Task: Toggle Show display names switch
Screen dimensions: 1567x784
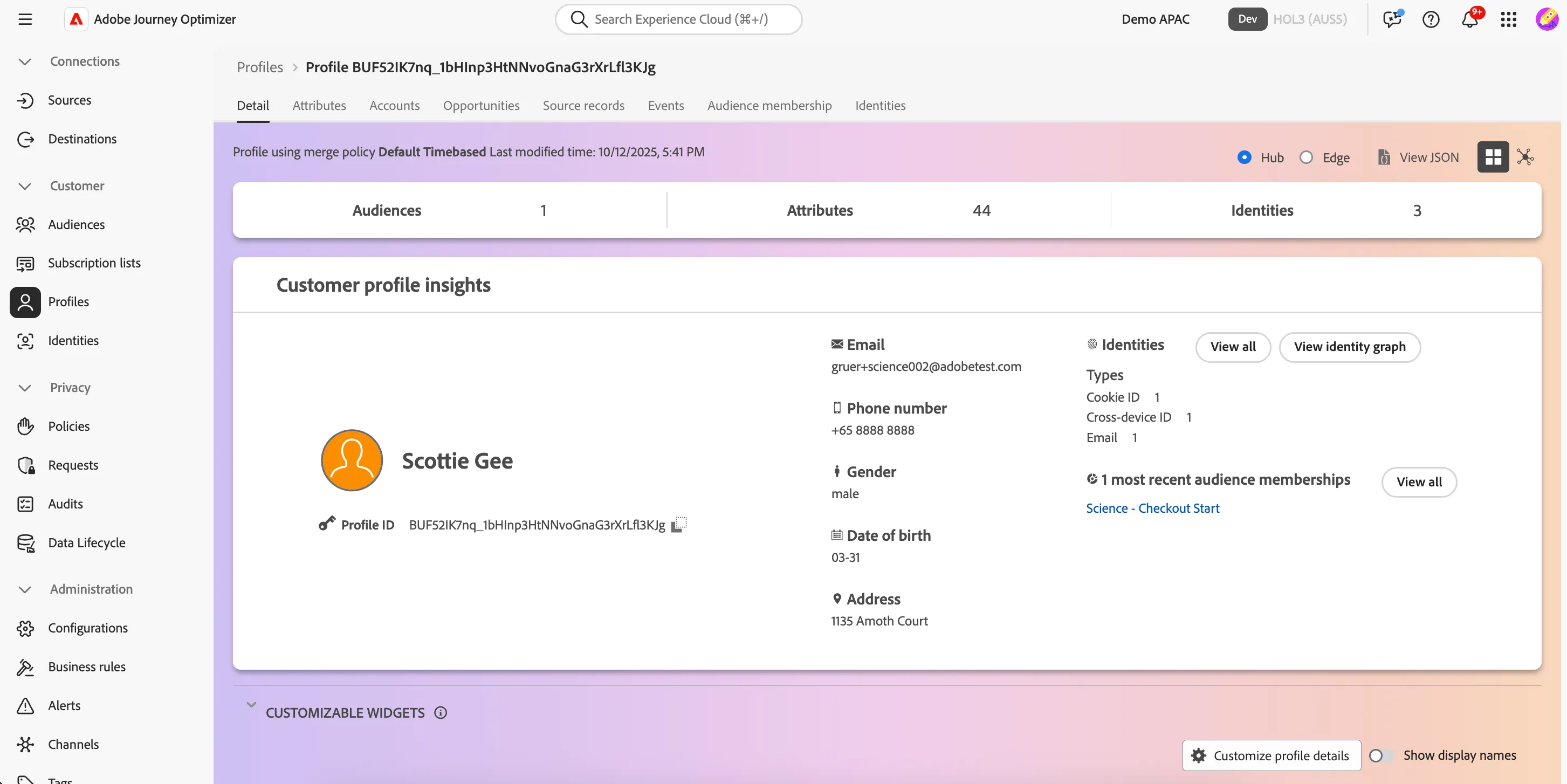Action: point(1381,755)
